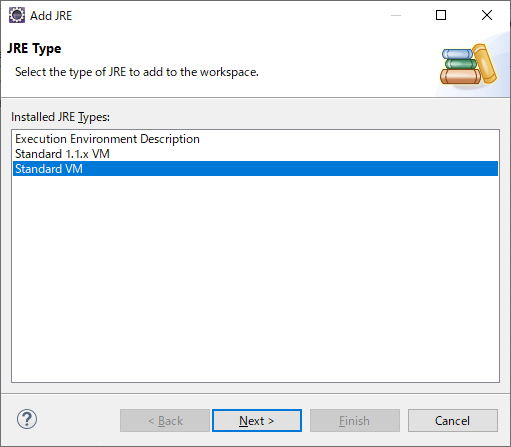Click the Add JRE title text
Screen dimensions: 511x447
coord(51,16)
